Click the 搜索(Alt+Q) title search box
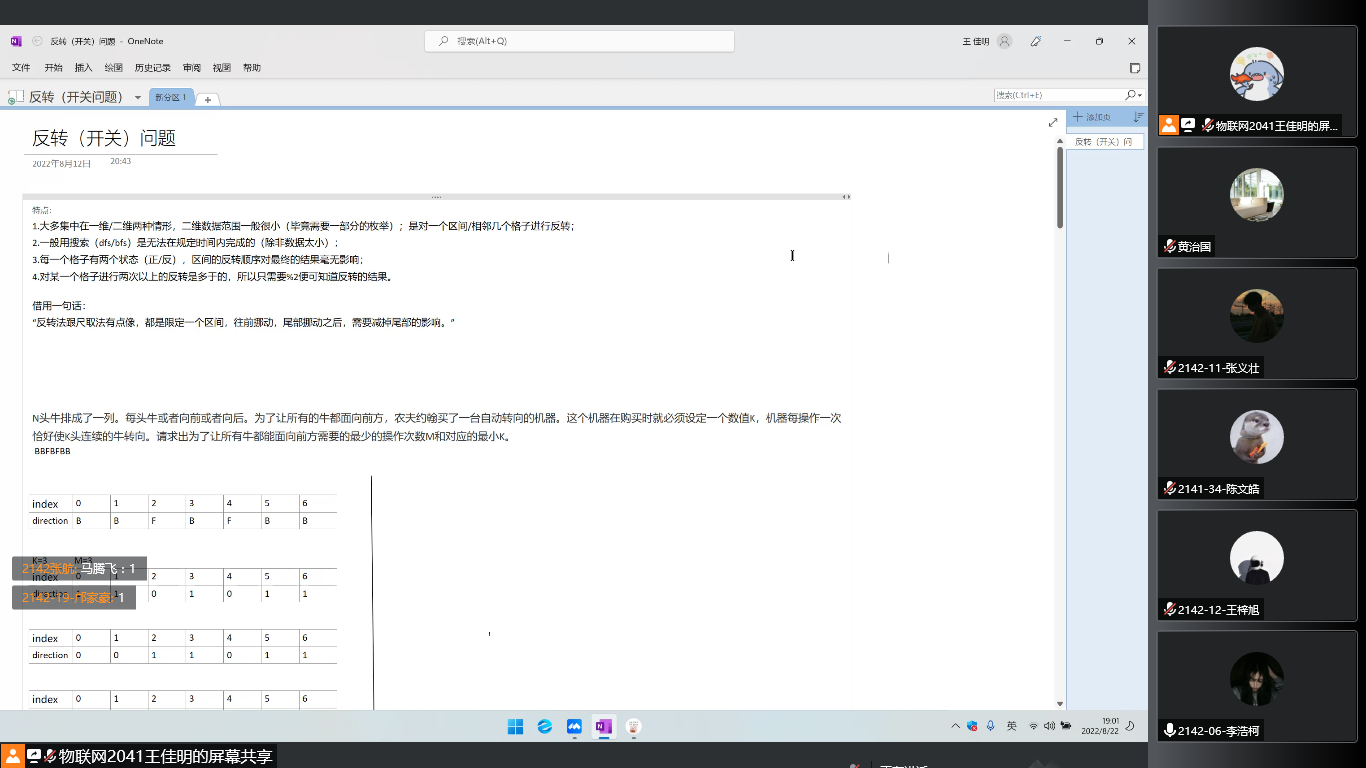The image size is (1366, 768). 580,41
